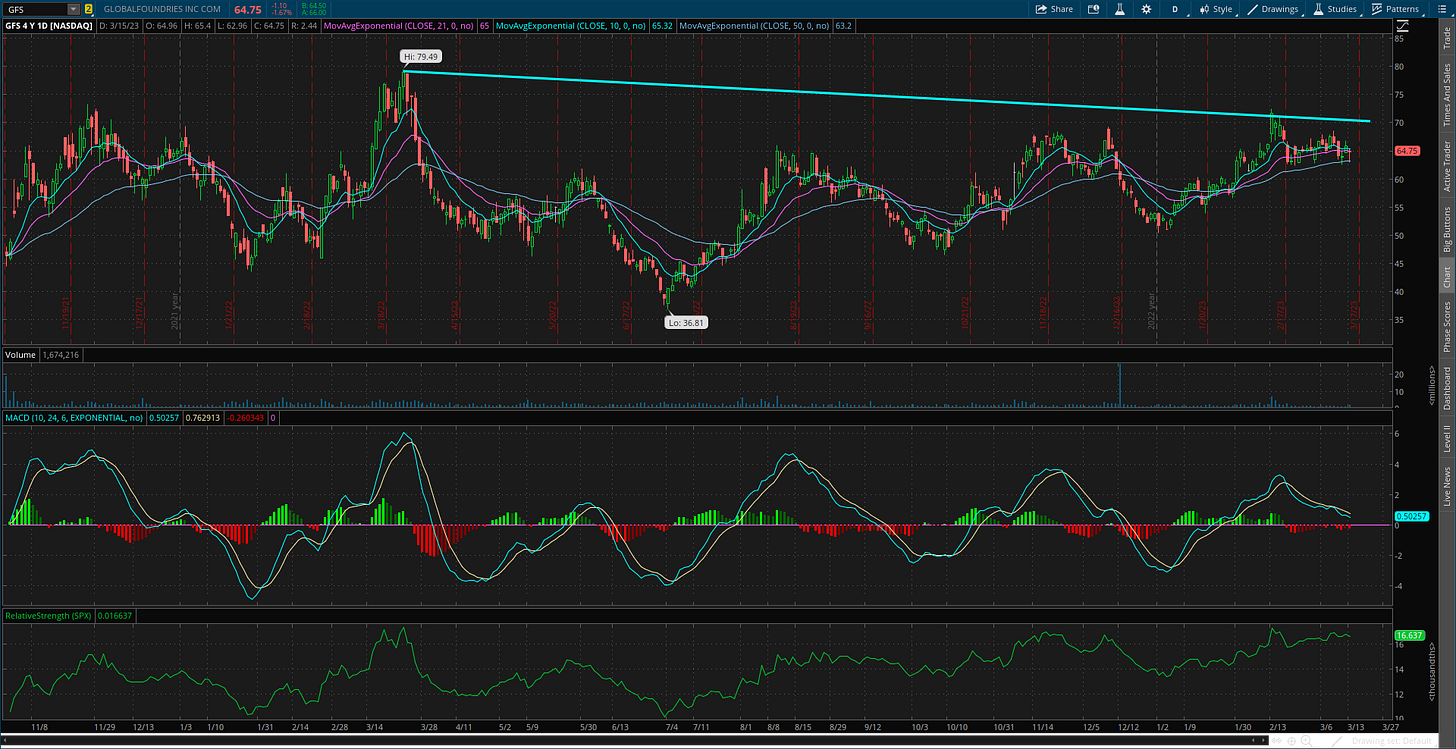Click the GFS symbol input field
The image size is (1456, 749).
coord(35,9)
